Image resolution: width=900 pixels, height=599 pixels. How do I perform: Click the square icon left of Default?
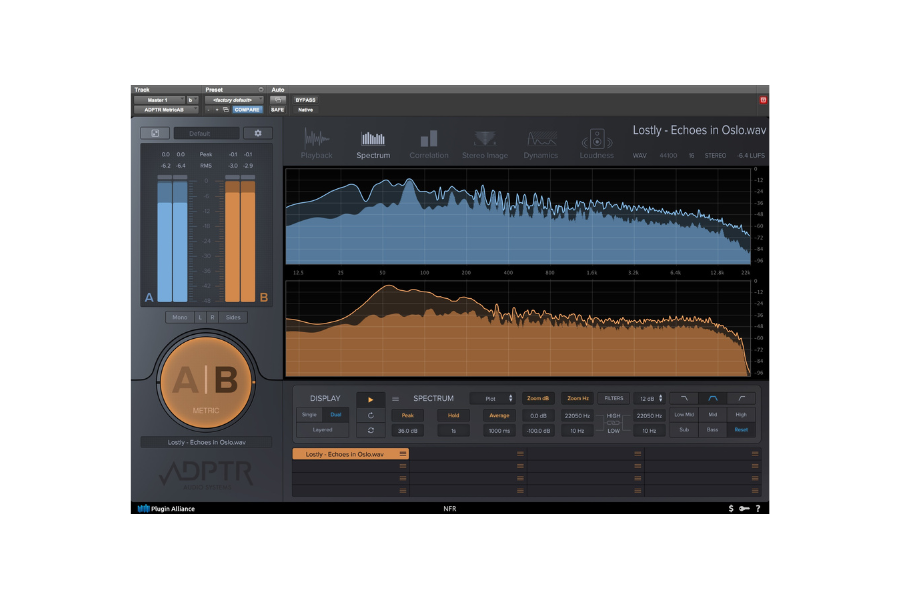coord(155,133)
